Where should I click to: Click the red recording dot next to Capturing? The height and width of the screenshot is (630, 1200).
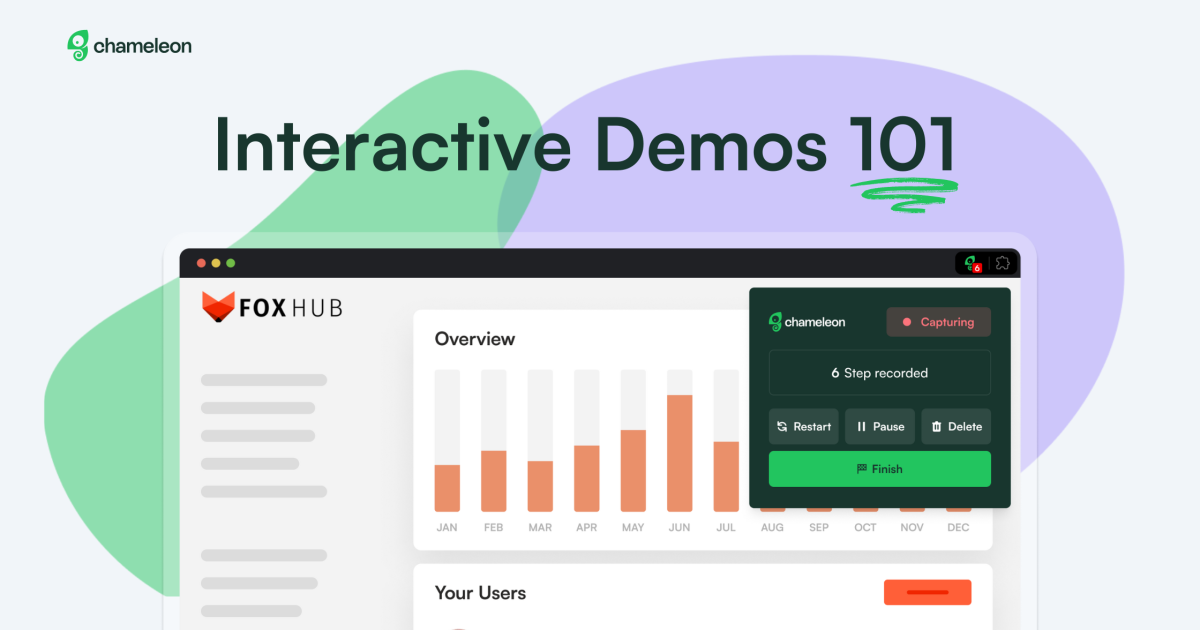tap(906, 321)
